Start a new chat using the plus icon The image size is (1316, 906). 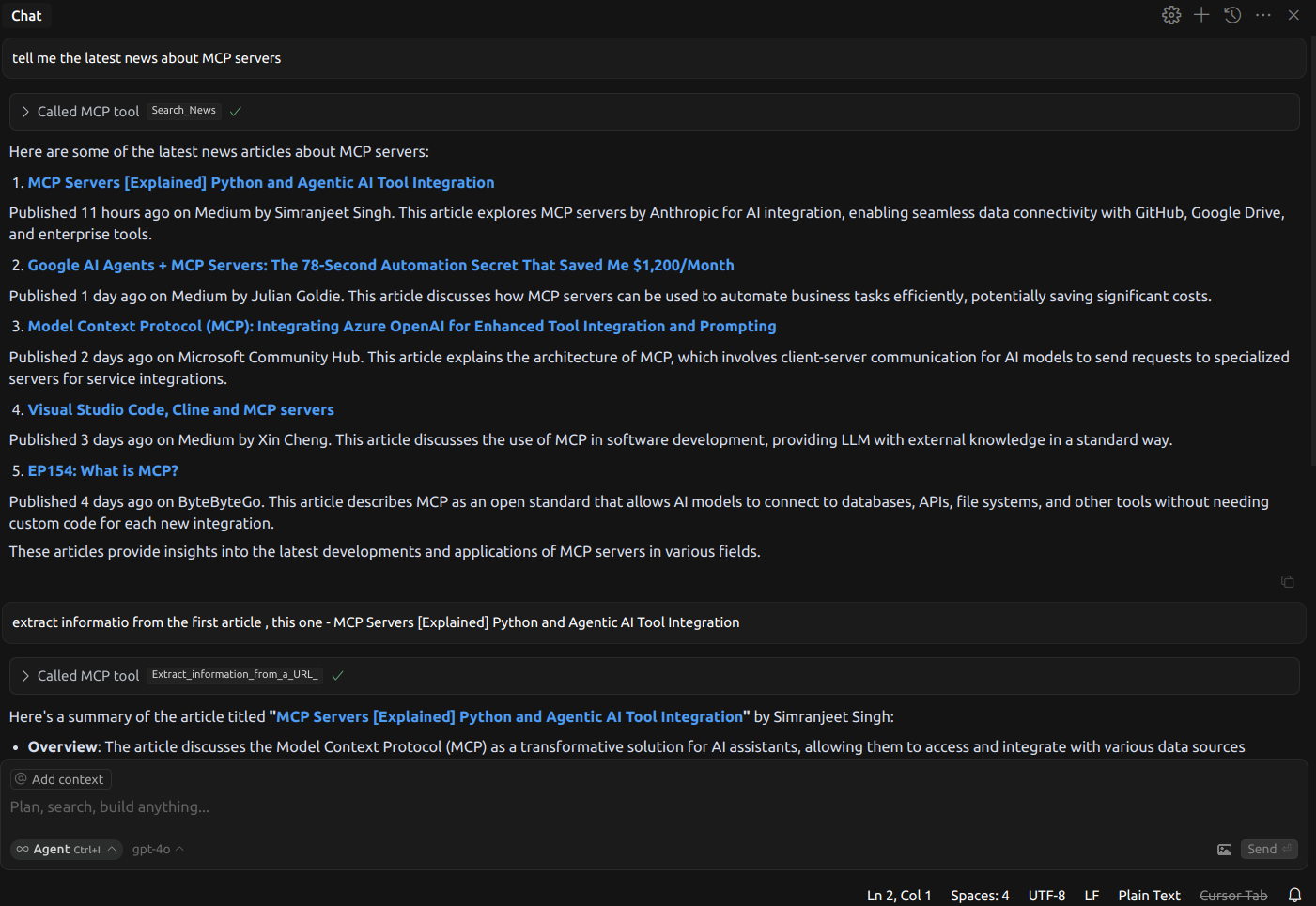(x=1201, y=15)
